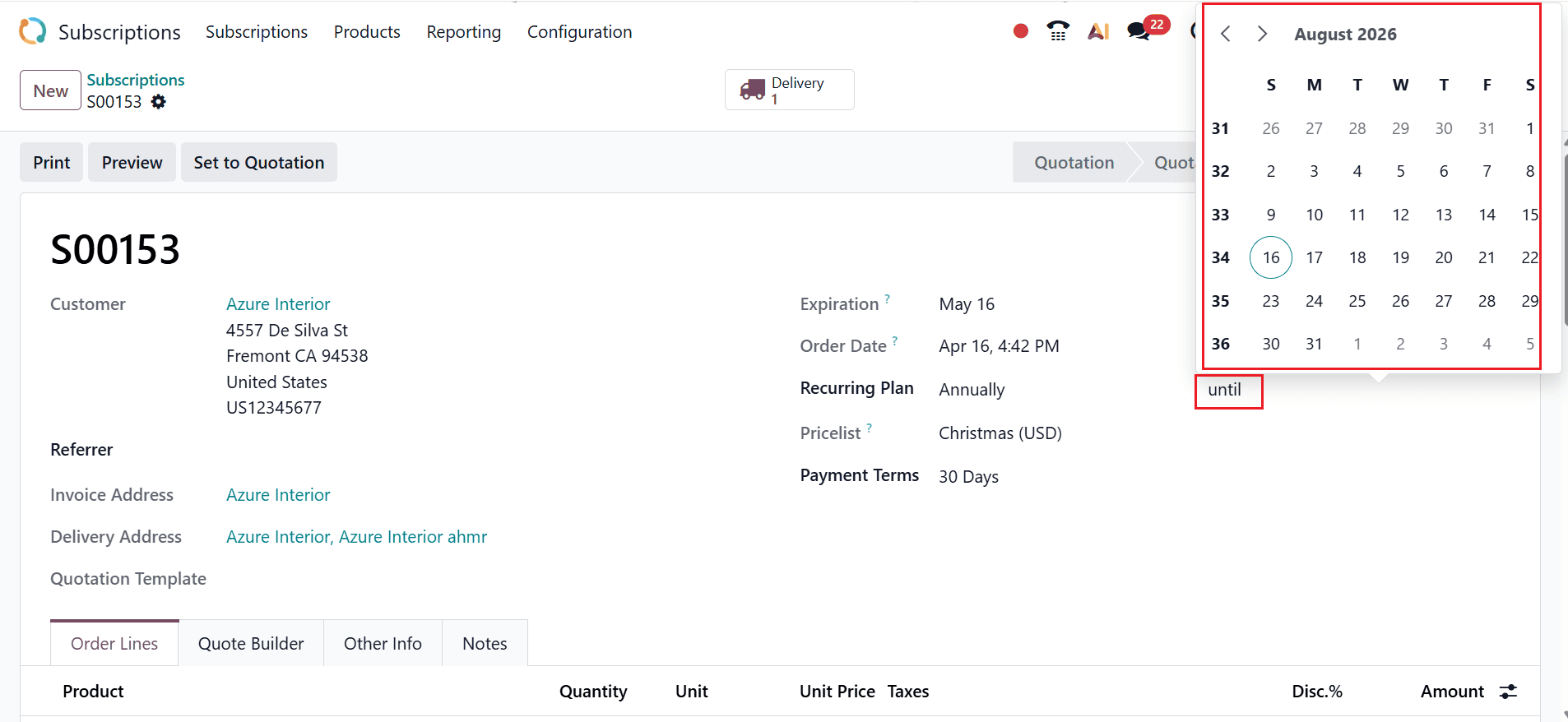1568x722 pixels.
Task: Select the Quotation status stage
Action: (x=1074, y=162)
